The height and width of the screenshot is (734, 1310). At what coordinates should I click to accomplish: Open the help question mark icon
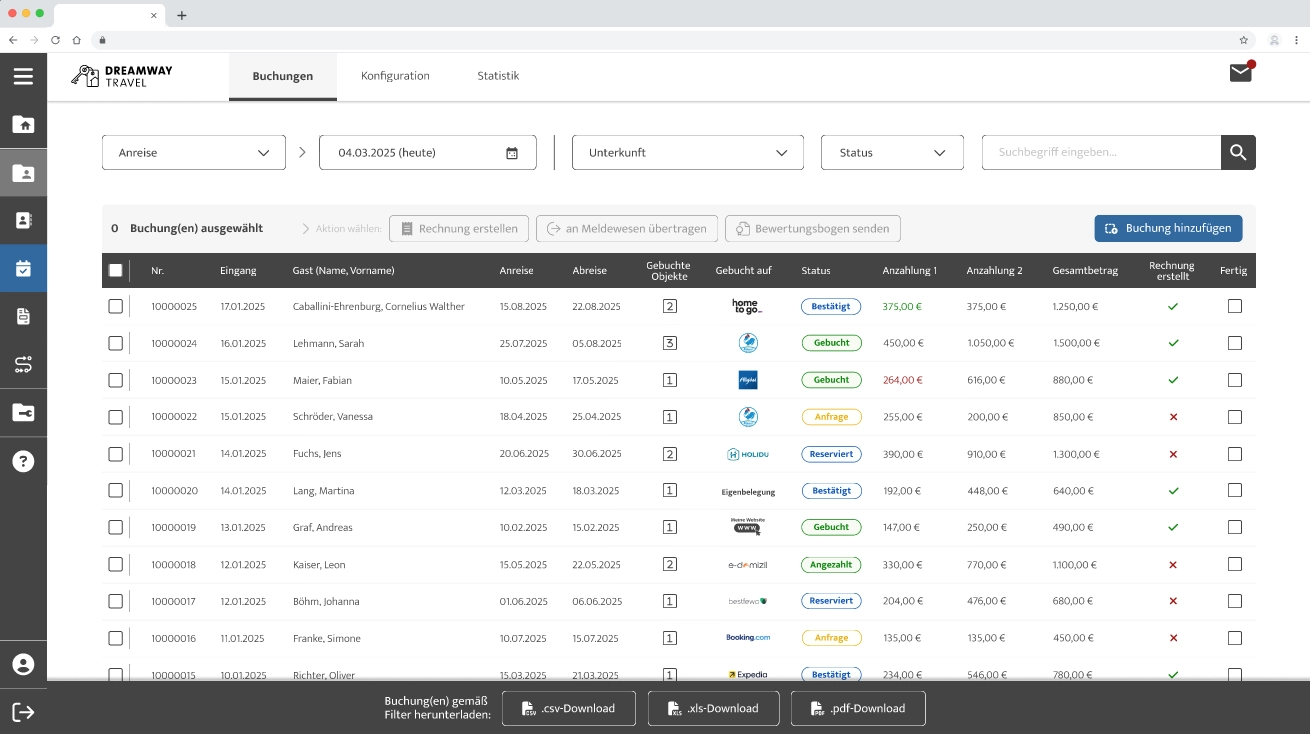pyautogui.click(x=23, y=461)
